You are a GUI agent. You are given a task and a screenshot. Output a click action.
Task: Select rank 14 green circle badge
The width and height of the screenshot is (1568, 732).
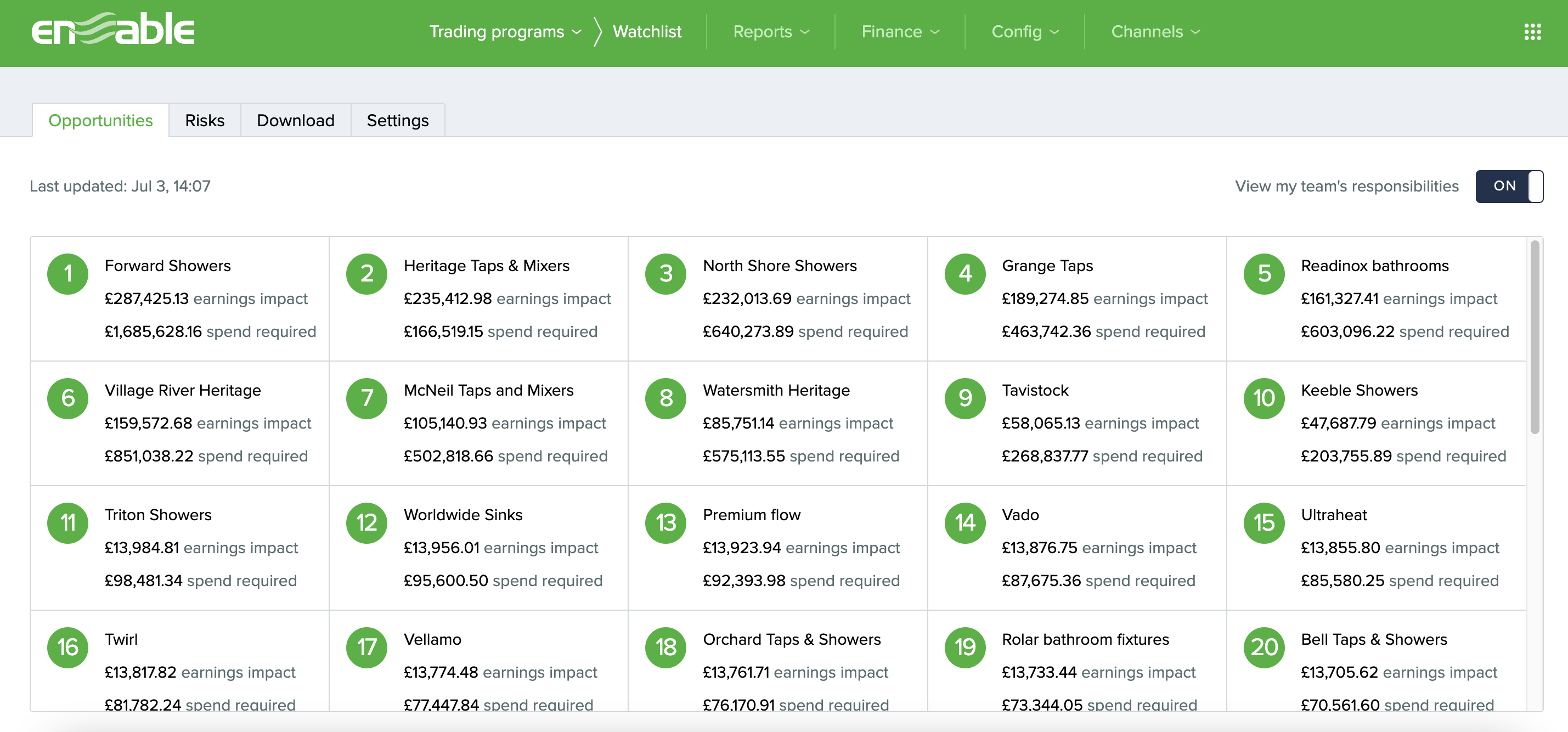tap(965, 523)
